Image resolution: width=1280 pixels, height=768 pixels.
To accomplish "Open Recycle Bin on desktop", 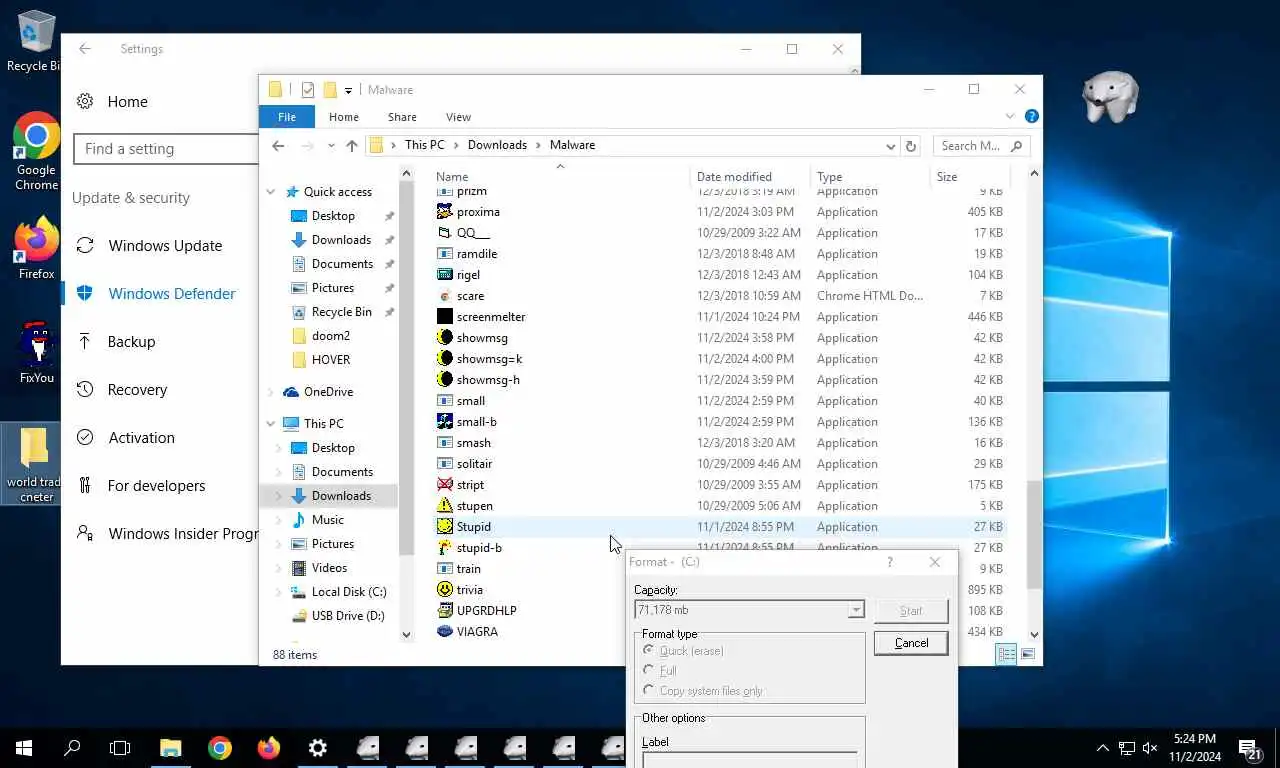I will [x=34, y=41].
